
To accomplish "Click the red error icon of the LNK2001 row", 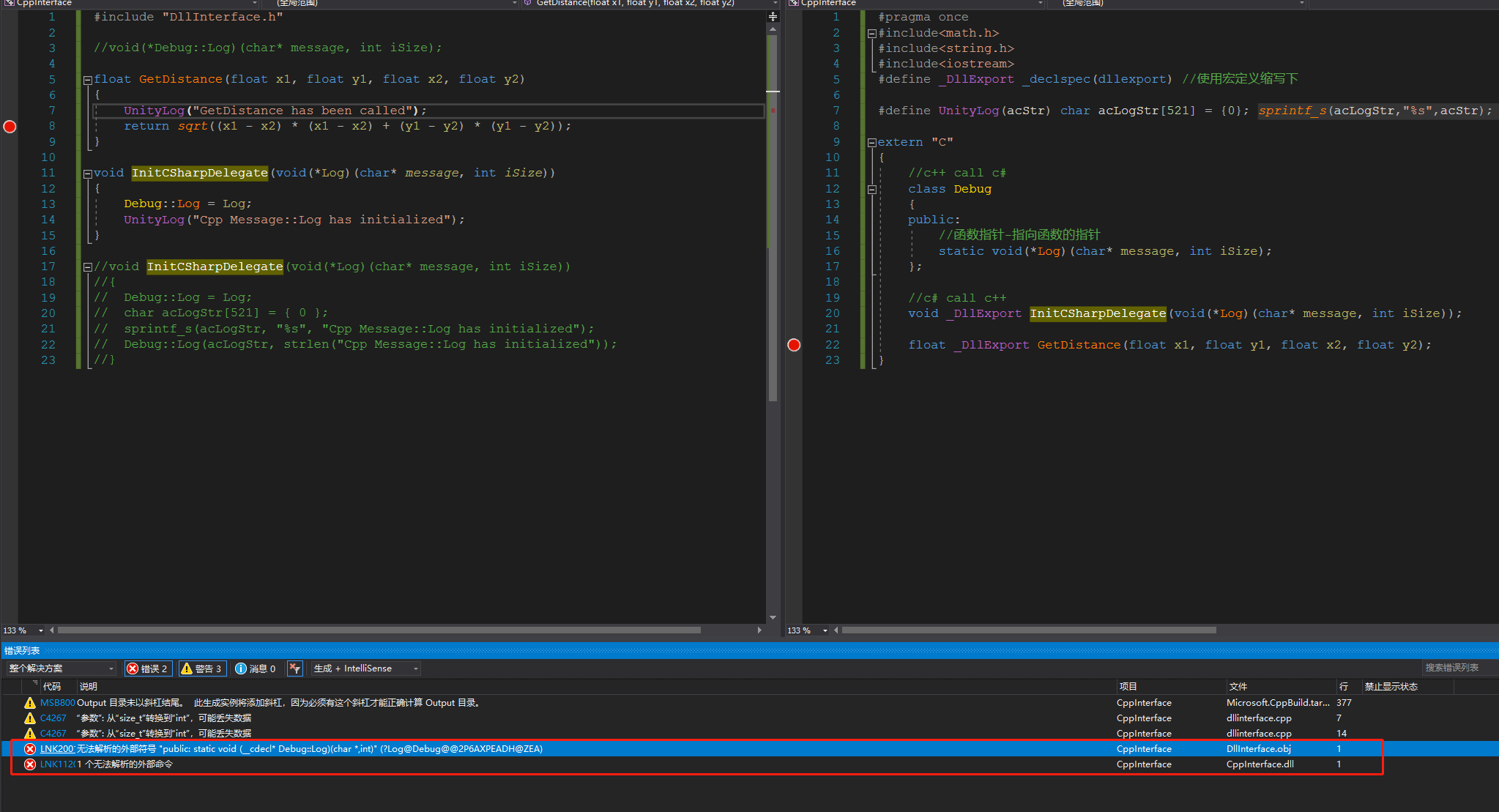I will click(30, 749).
